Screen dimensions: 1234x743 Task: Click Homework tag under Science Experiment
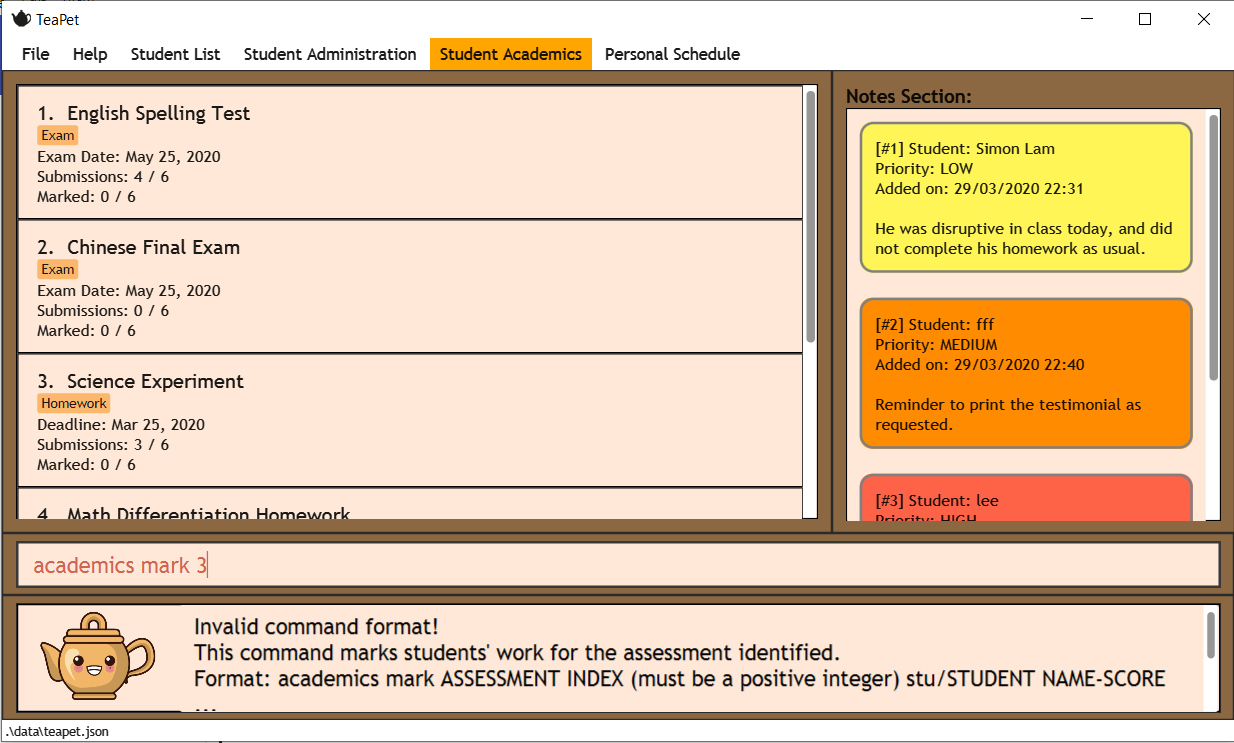[x=74, y=403]
